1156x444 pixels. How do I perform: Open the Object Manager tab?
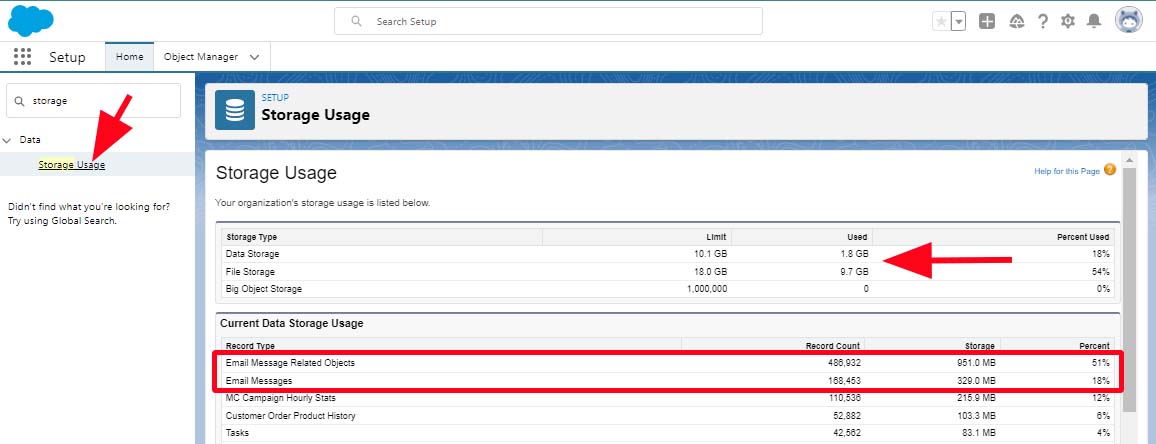click(x=198, y=57)
